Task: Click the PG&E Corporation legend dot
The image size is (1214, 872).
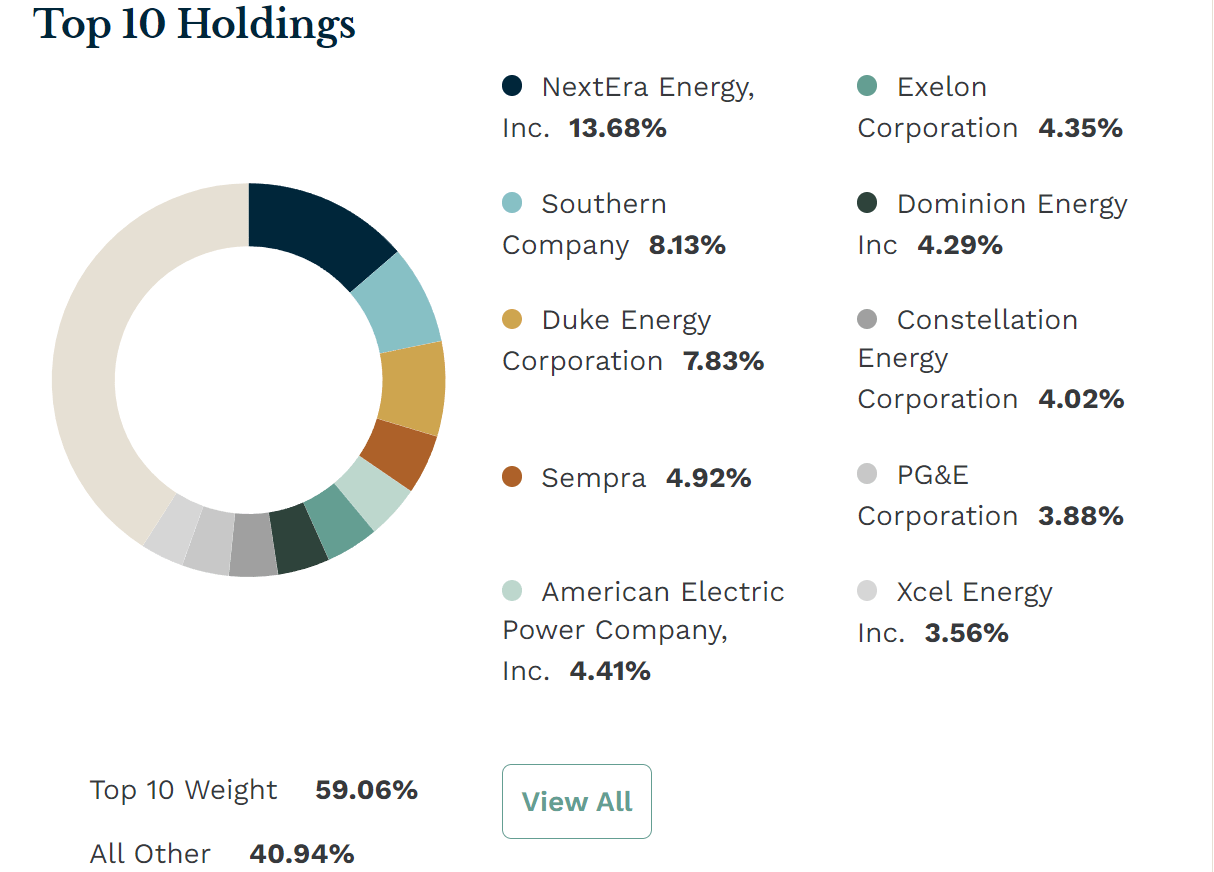Action: (x=867, y=474)
